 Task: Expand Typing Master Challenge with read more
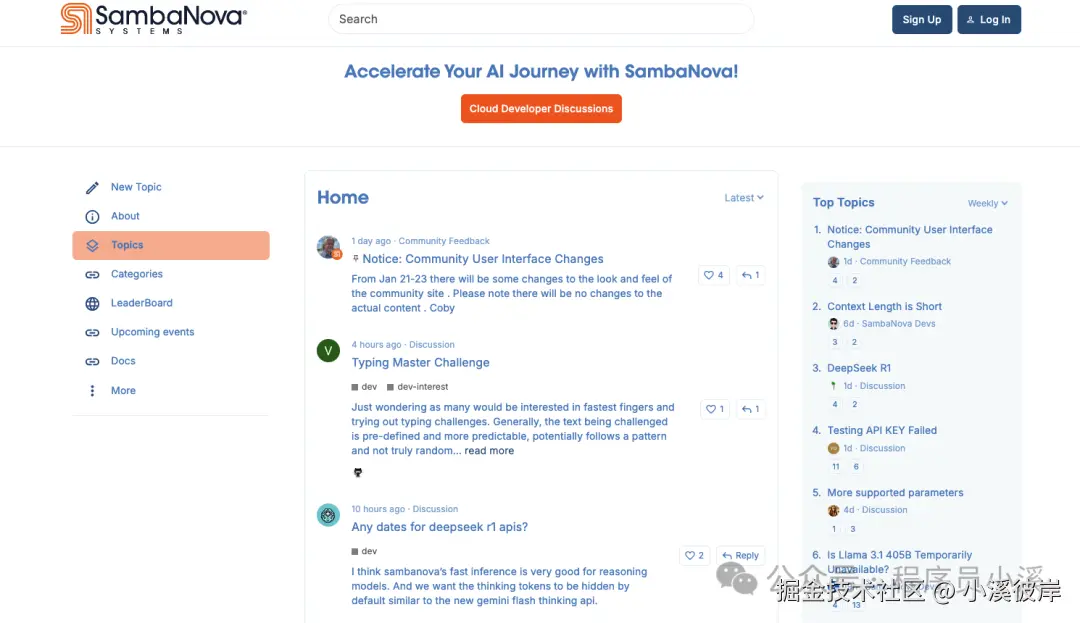tap(489, 451)
